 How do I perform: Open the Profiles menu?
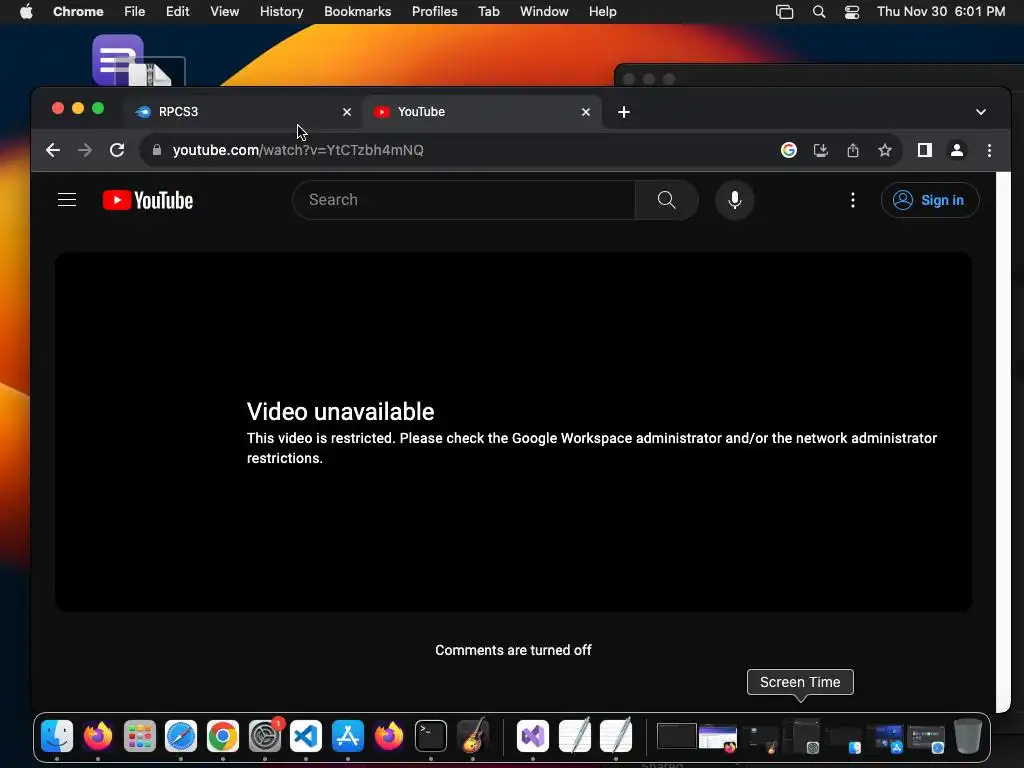434,12
